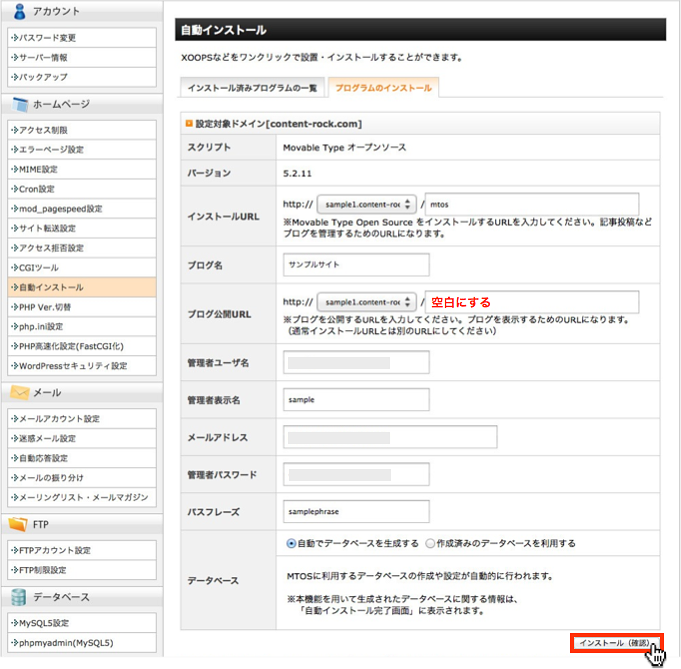Click the メールアドレス input field
Image resolution: width=681 pixels, height=669 pixels.
390,437
